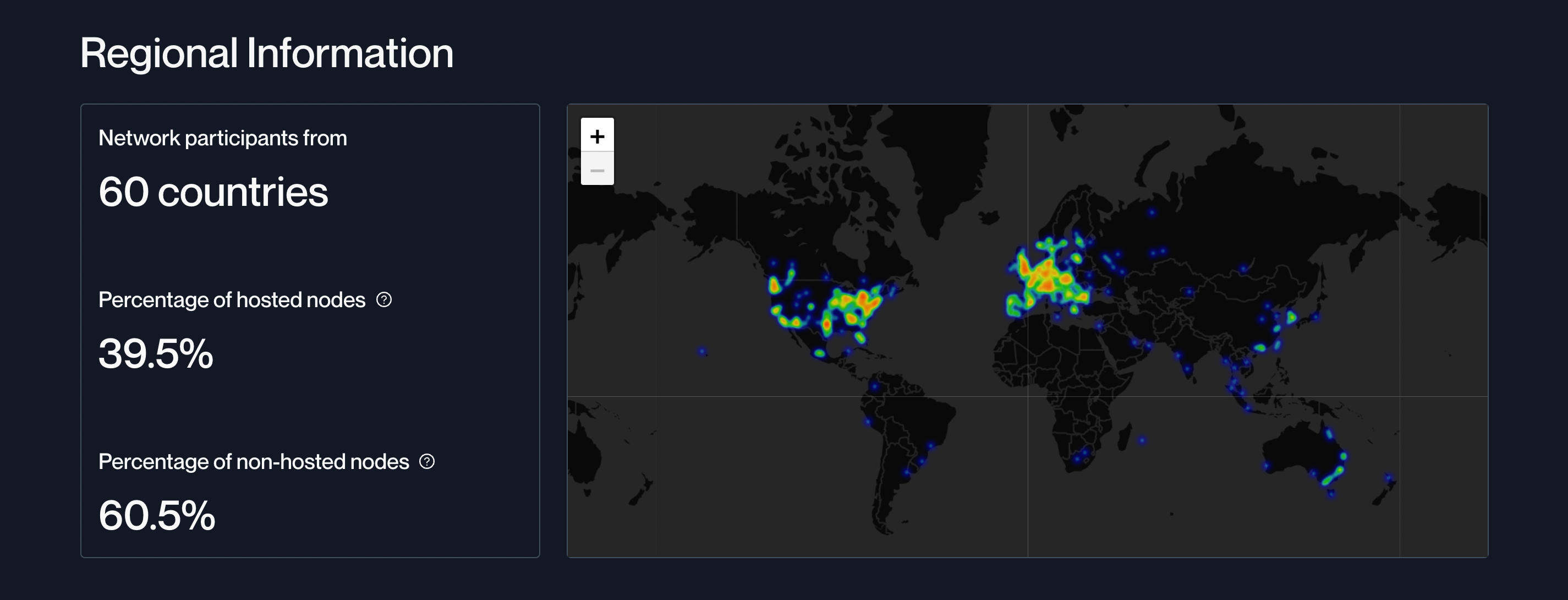Click the '60 countries' value
1568x600 pixels.
[213, 192]
